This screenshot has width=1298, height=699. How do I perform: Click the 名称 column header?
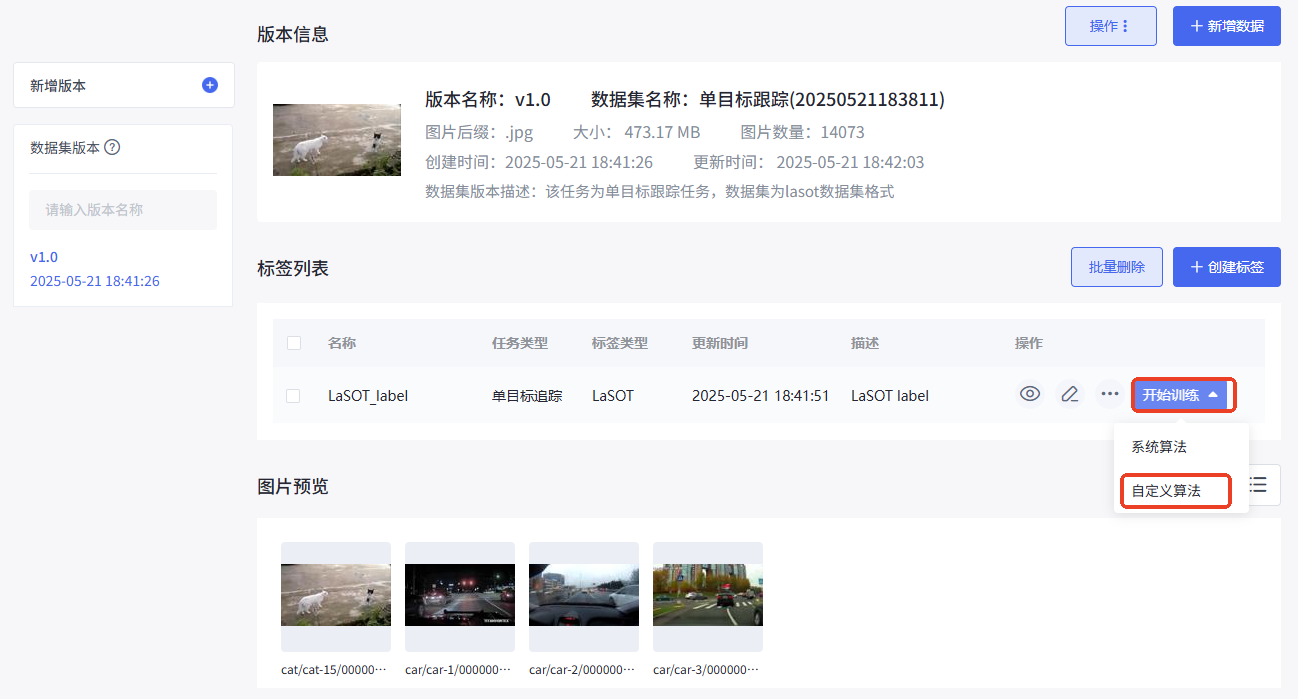[x=342, y=343]
